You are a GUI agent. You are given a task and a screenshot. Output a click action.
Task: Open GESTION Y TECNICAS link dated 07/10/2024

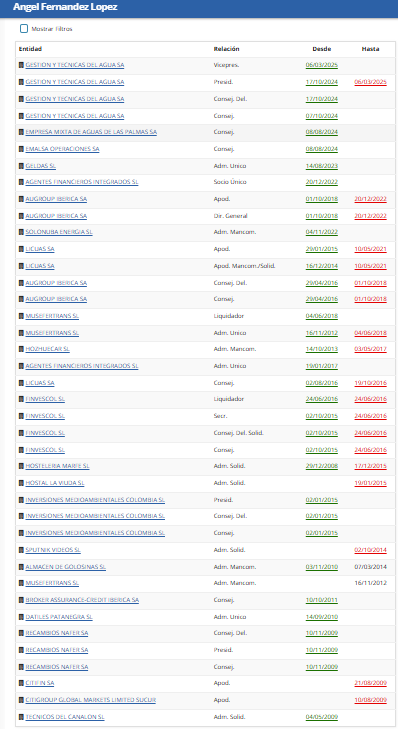74,116
